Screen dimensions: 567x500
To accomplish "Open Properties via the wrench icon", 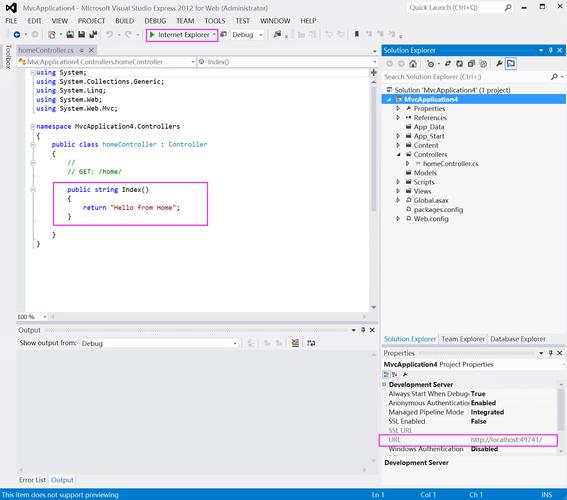I will coord(499,64).
